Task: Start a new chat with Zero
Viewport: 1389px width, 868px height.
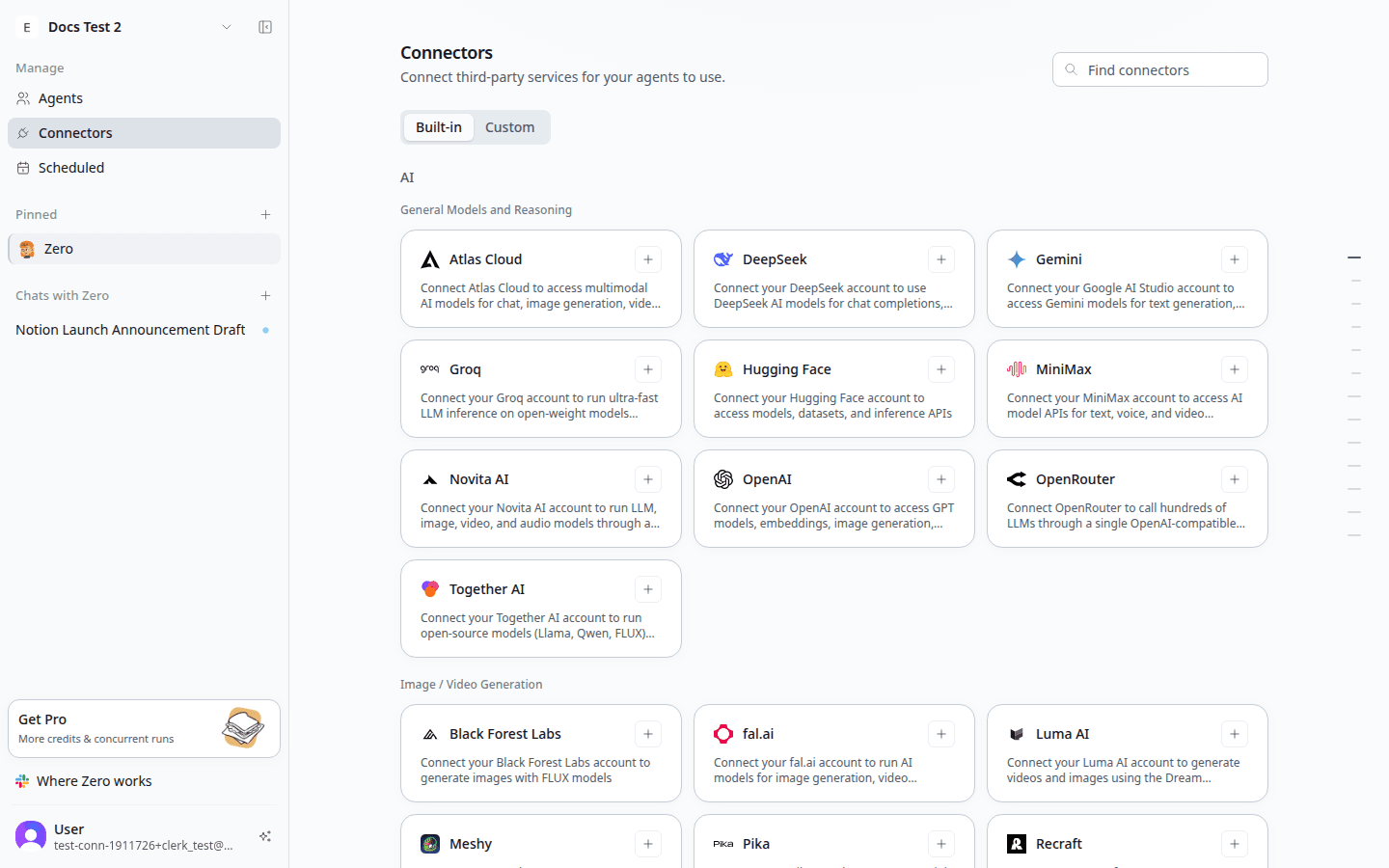Action: pyautogui.click(x=265, y=295)
